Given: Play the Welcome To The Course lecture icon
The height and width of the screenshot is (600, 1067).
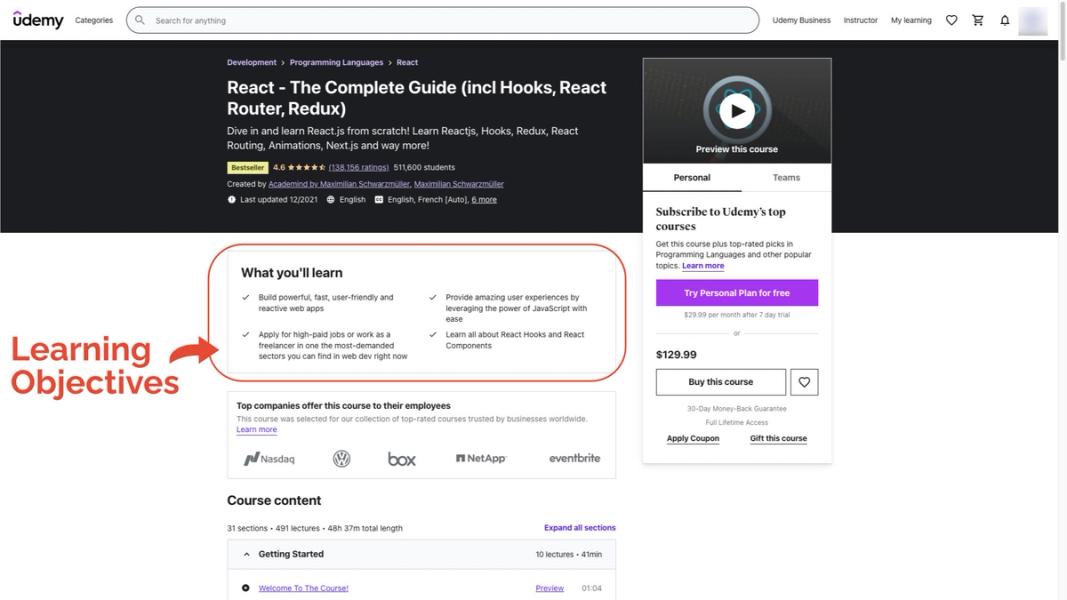Looking at the screenshot, I should click(244, 587).
